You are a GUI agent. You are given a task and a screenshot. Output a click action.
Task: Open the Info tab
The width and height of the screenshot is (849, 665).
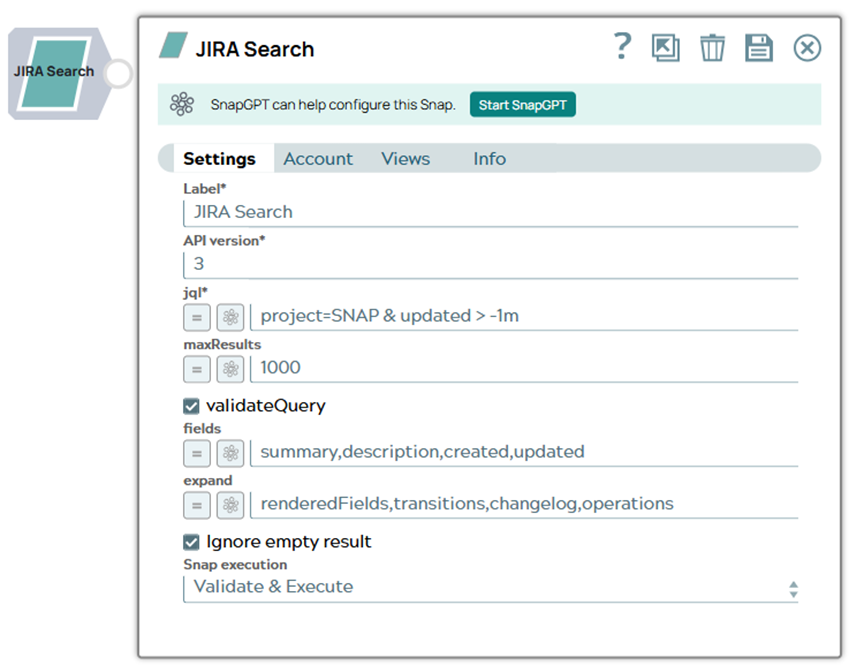tap(489, 159)
